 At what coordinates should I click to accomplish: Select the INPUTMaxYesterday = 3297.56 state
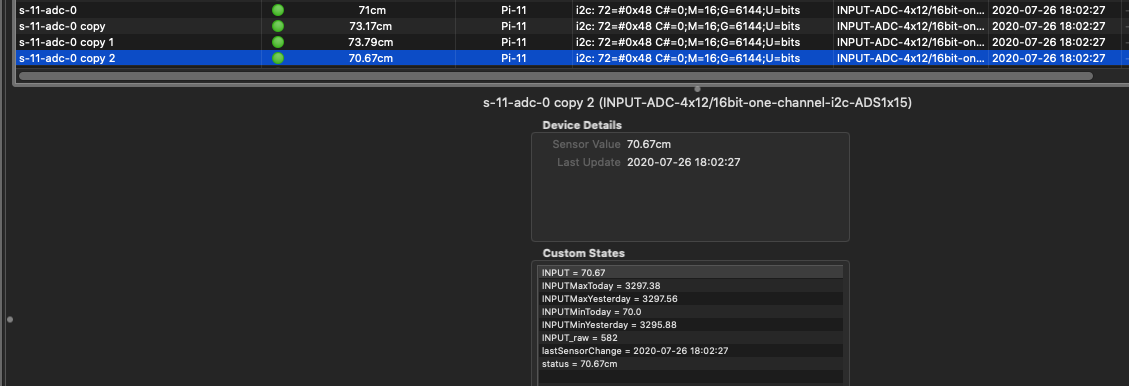(x=690, y=298)
